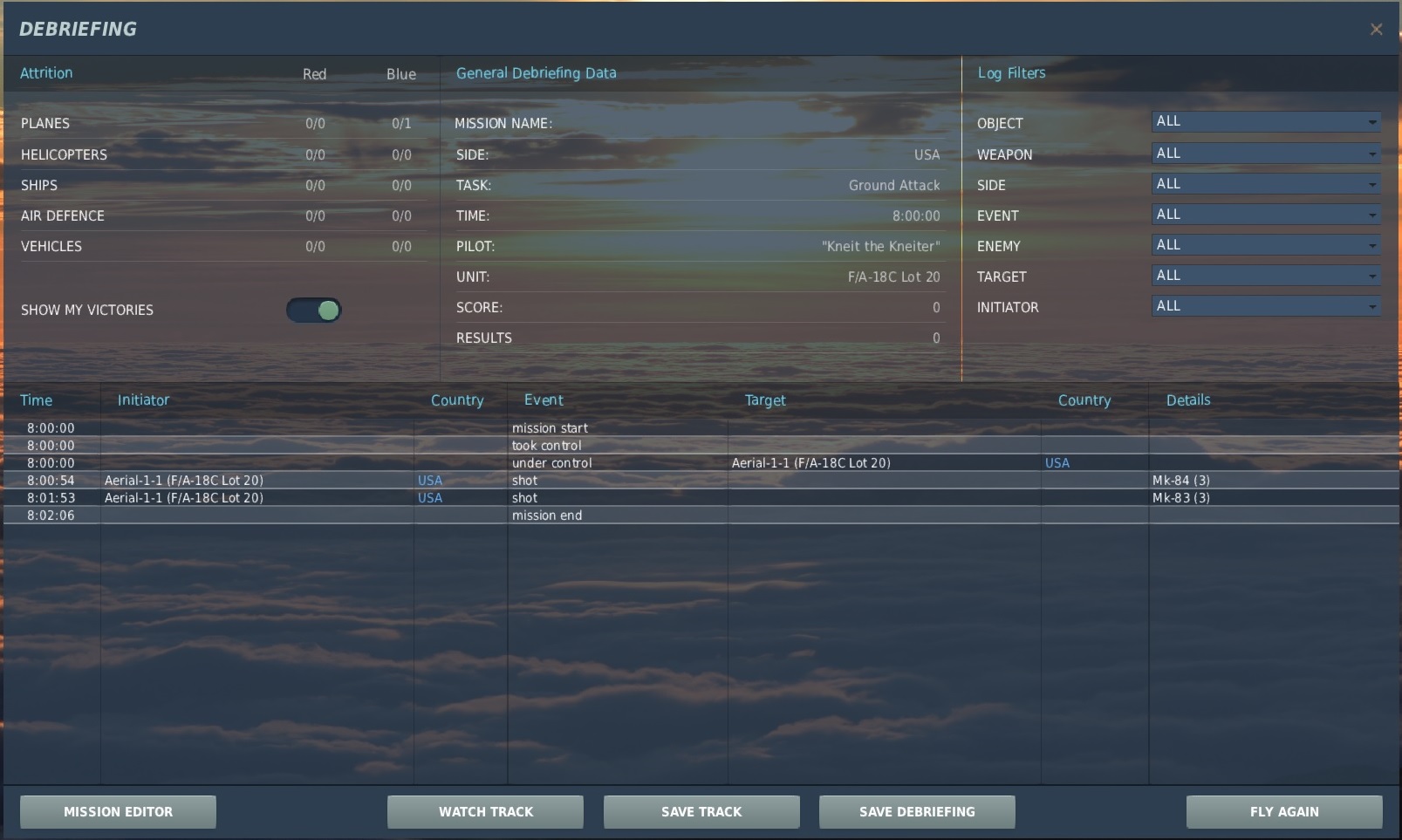The image size is (1402, 840).
Task: Open the TARGET filter dropdown
Action: 1266,276
